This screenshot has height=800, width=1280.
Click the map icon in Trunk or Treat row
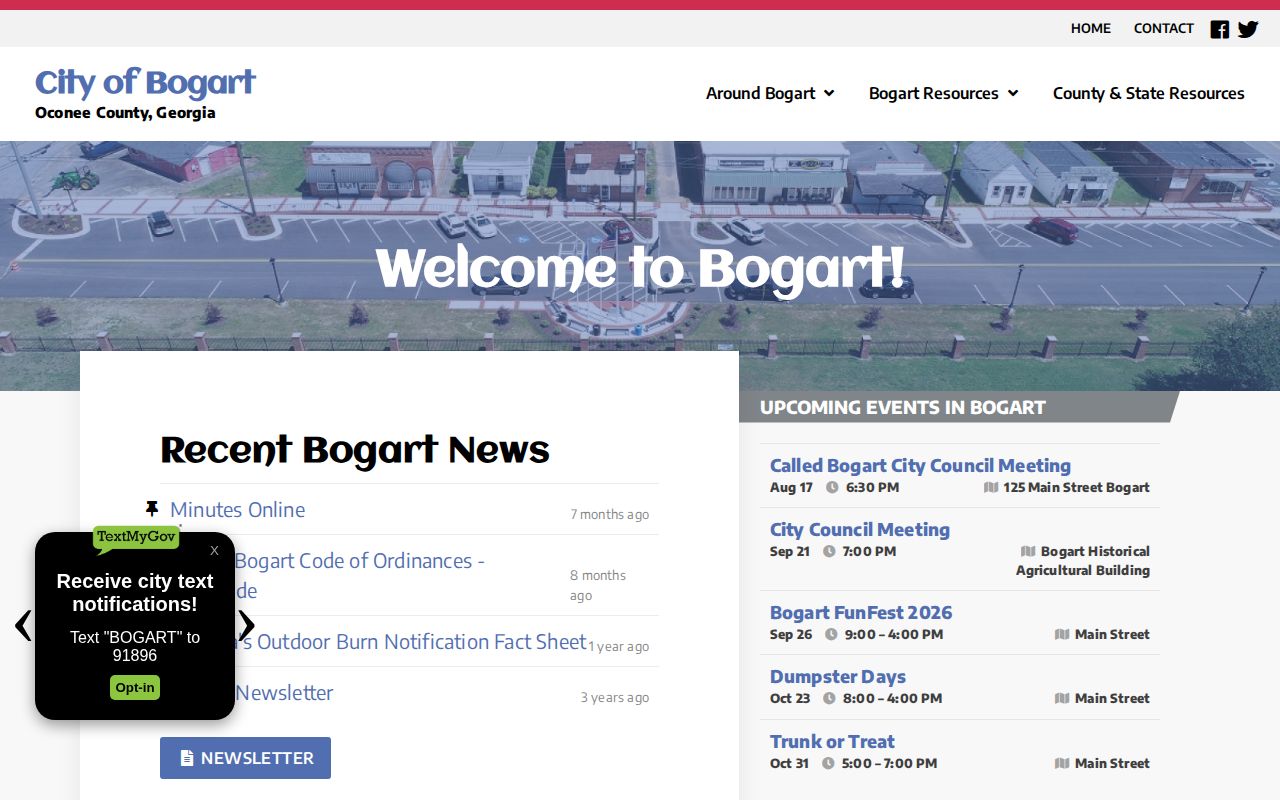click(x=1062, y=764)
